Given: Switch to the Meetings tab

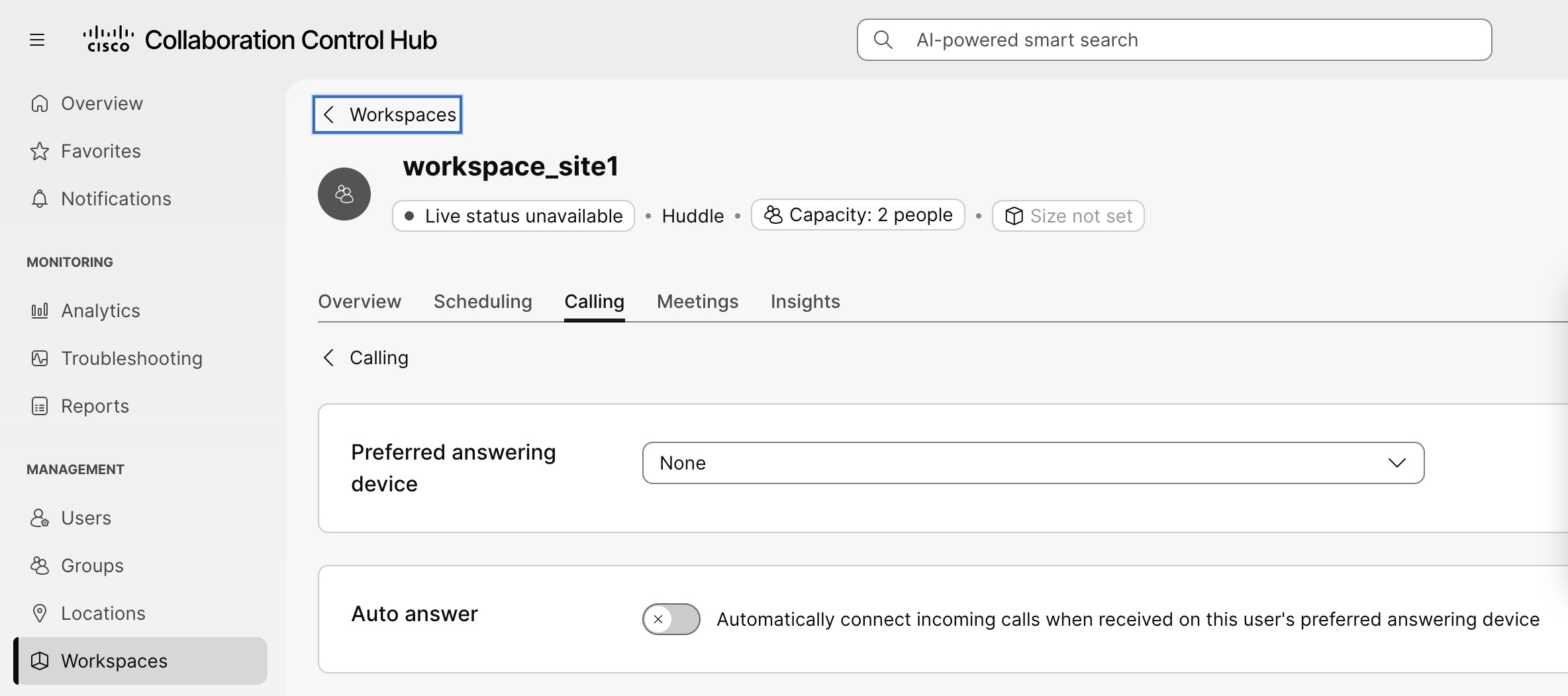Looking at the screenshot, I should pyautogui.click(x=697, y=302).
